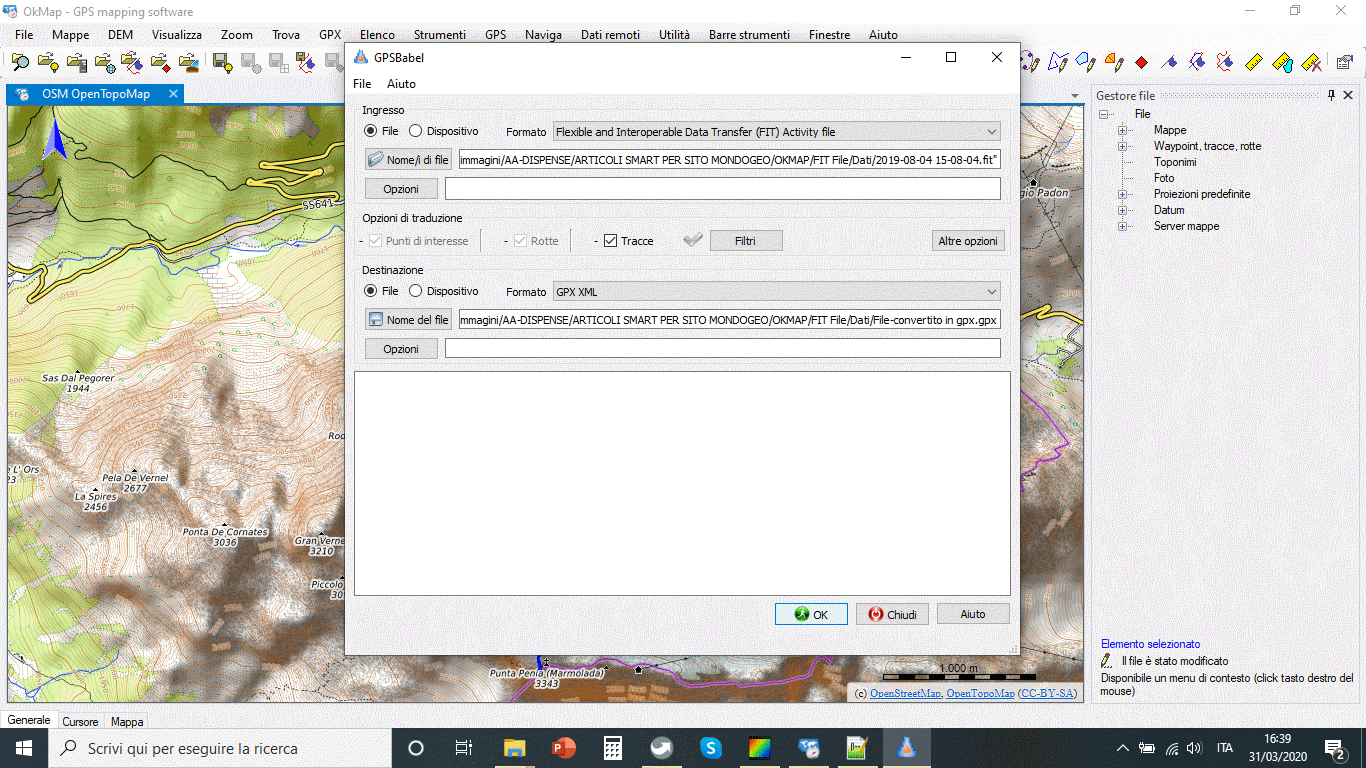
Task: Click the open folder icon with landscape image
Action: 189,63
